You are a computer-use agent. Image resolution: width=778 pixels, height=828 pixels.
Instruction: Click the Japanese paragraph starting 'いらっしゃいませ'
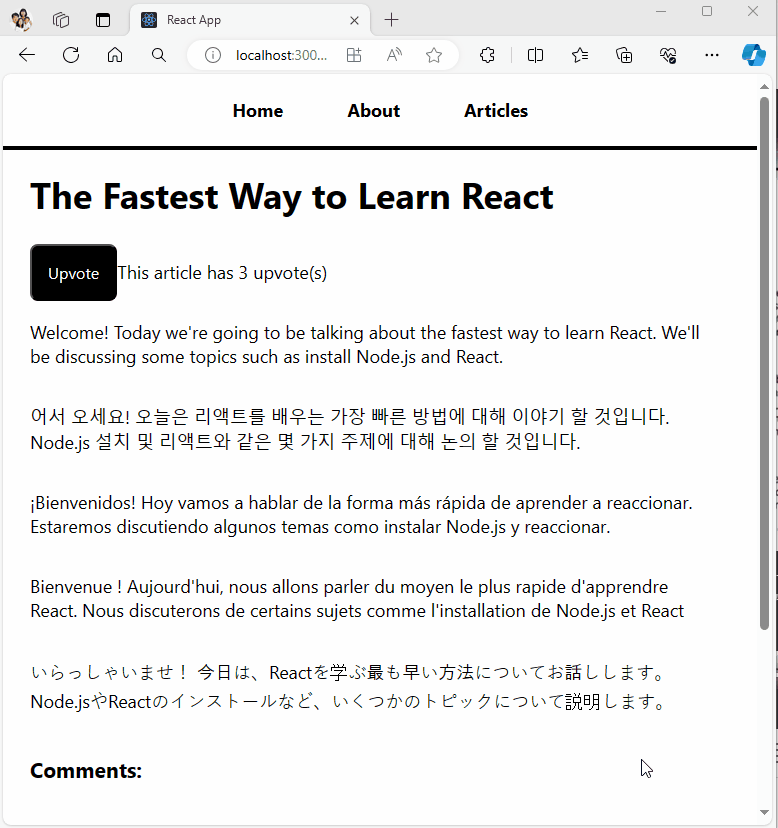point(348,687)
